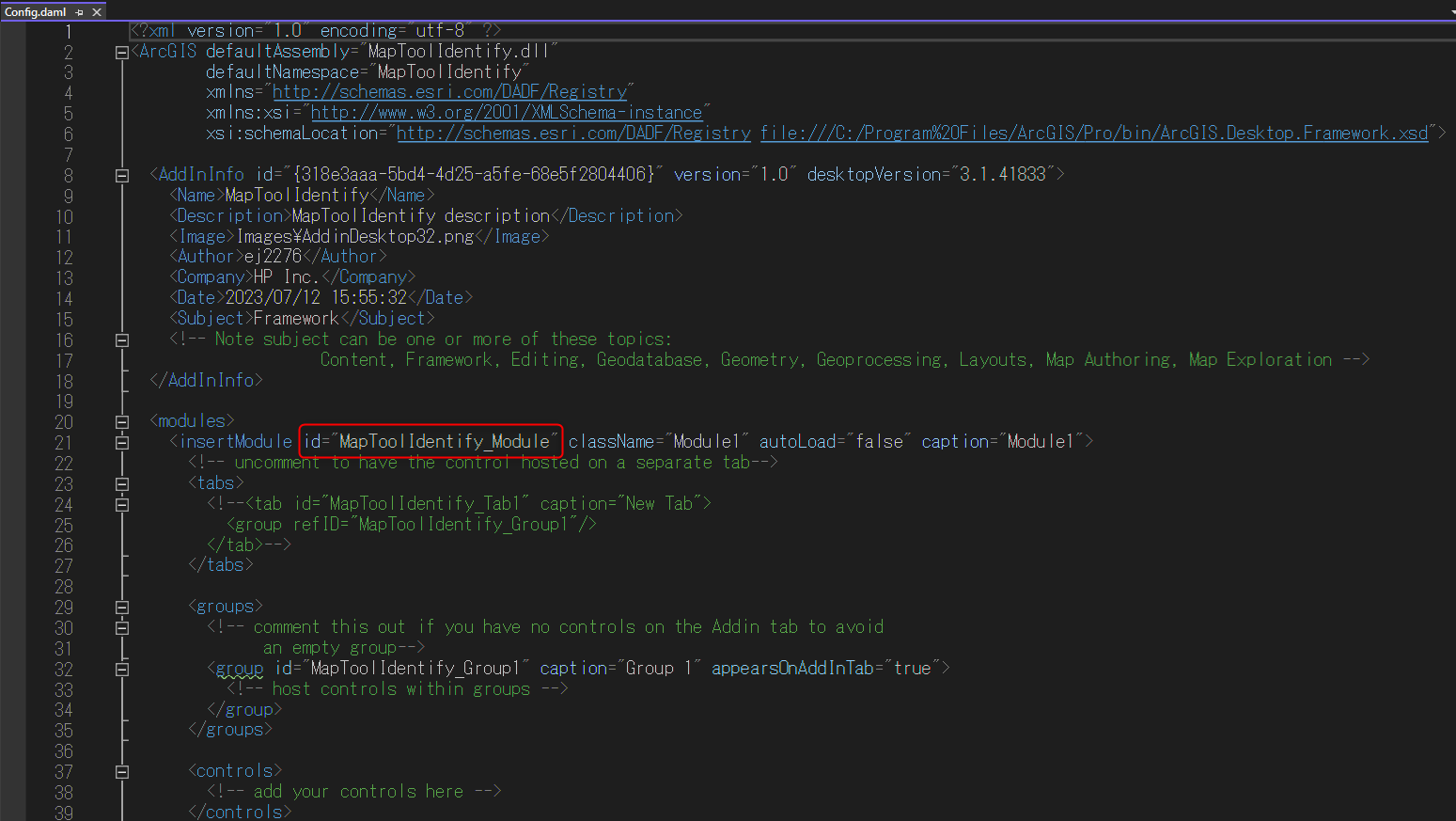This screenshot has height=821, width=1456.
Task: Click the Subject value Framework
Action: tap(296, 319)
